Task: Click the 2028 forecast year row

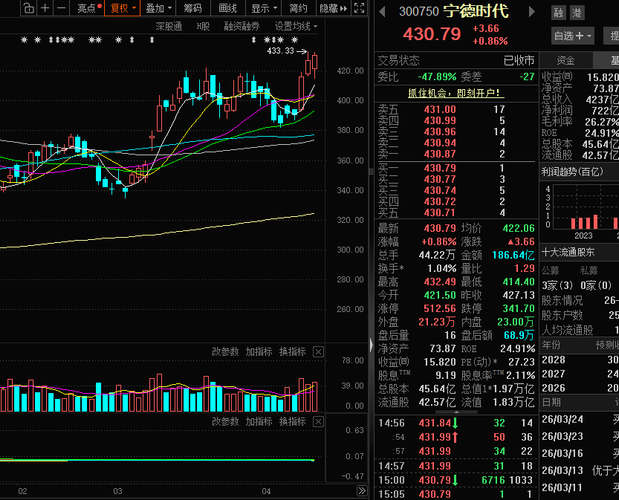Action: click(580, 360)
